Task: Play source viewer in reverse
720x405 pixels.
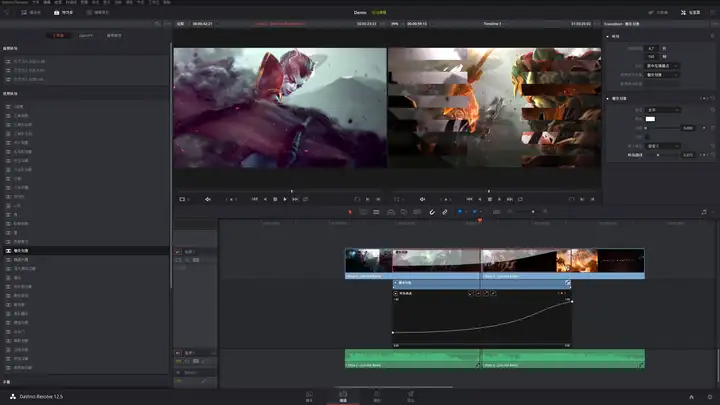Action: click(x=265, y=199)
